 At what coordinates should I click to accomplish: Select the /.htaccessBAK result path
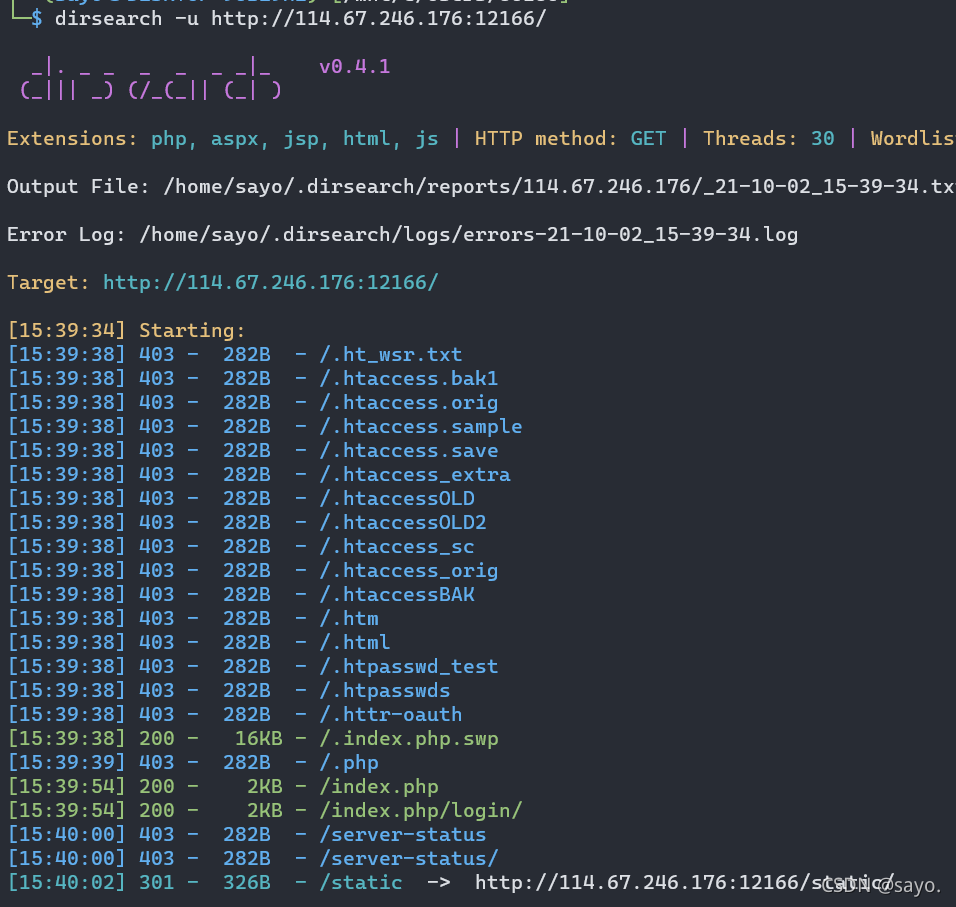[397, 594]
